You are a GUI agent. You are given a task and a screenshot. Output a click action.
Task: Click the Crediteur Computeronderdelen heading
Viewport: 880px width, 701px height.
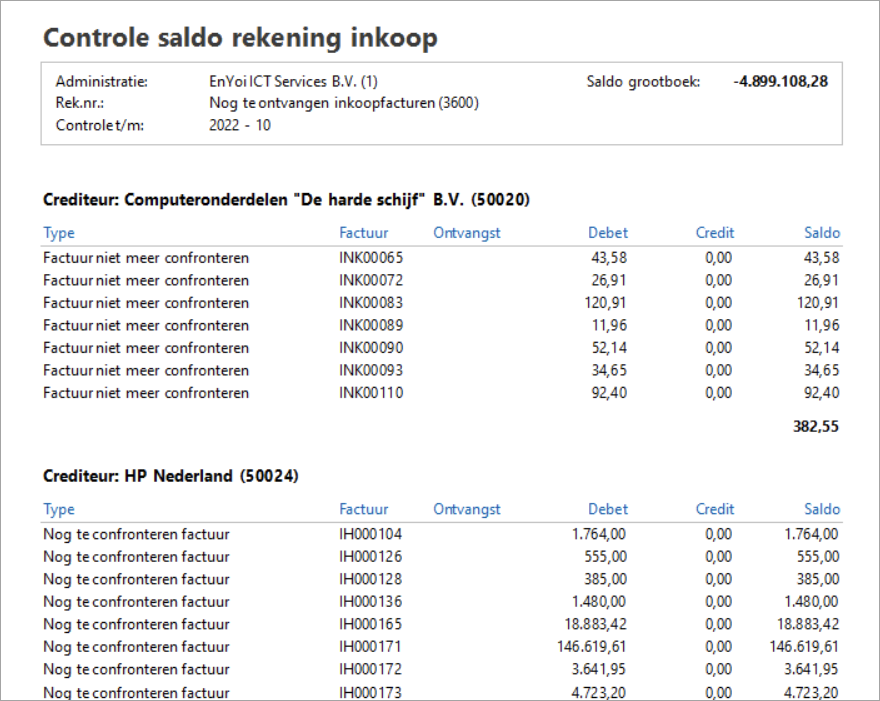286,200
